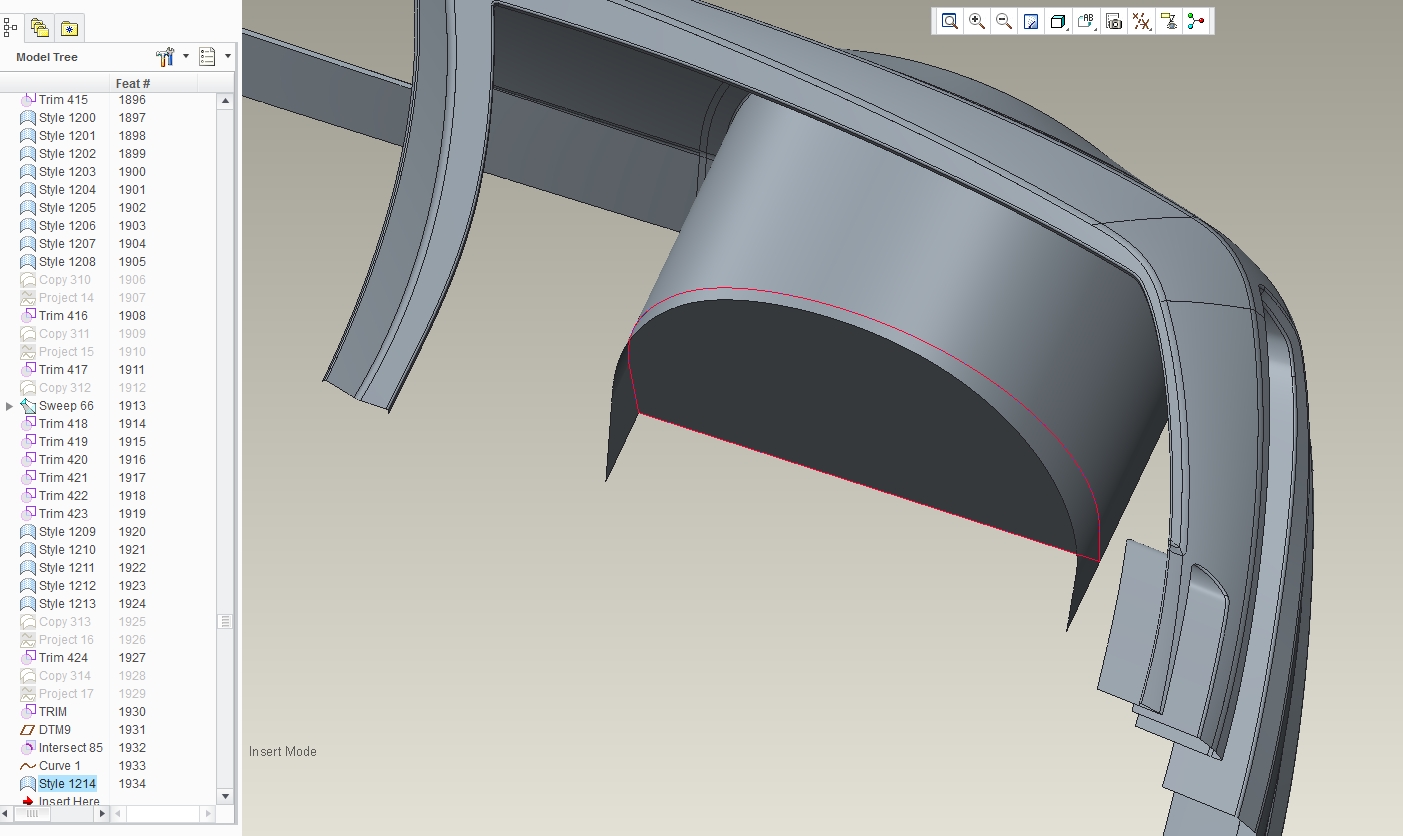
Task: Select the Style 1200 feature
Action: point(67,118)
